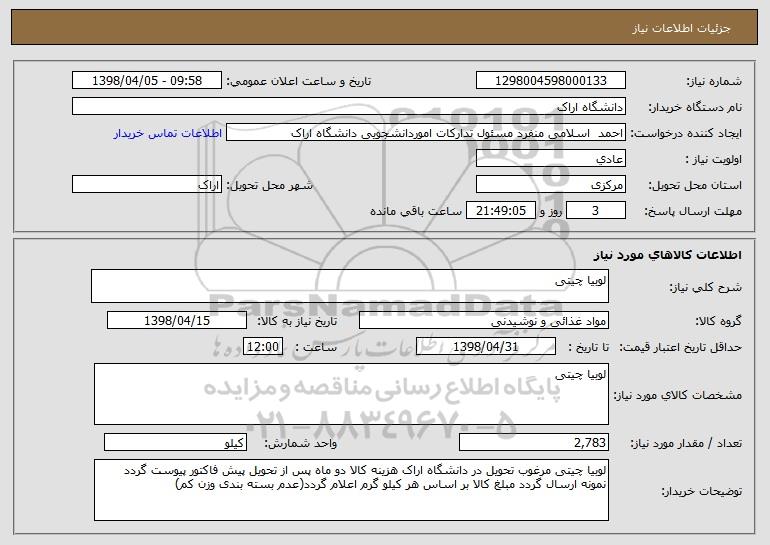Click the label شرح کلی نیاز
This screenshot has width=770, height=545.
click(706, 287)
